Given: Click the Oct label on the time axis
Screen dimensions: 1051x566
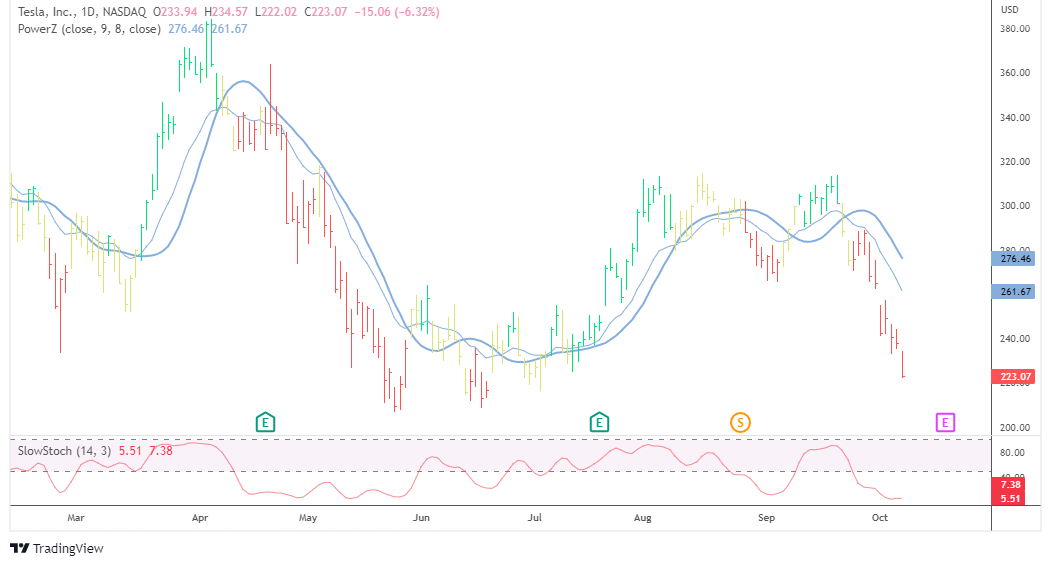Looking at the screenshot, I should pos(879,518).
